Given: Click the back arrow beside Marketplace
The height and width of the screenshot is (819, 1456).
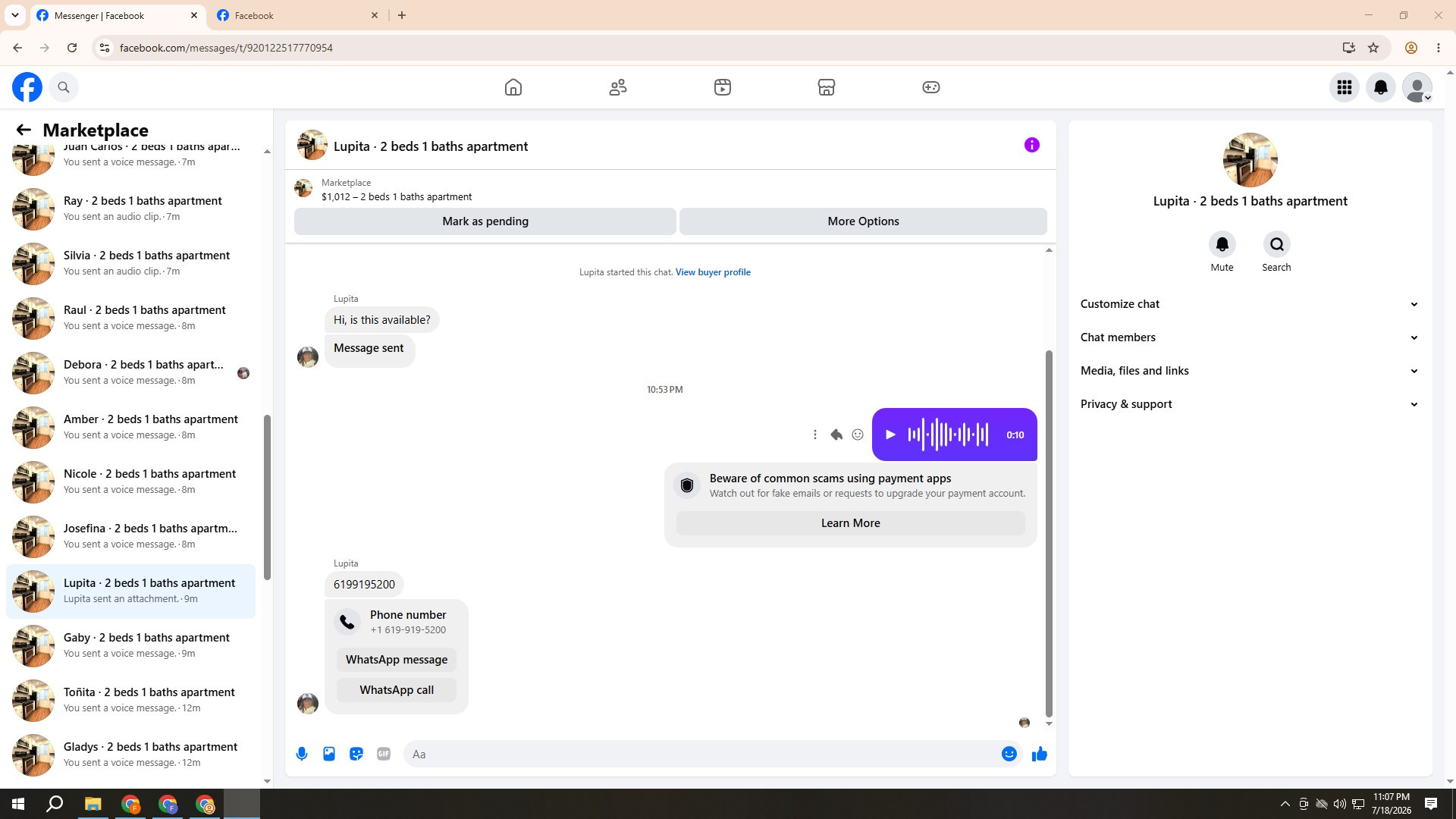Looking at the screenshot, I should click(24, 130).
